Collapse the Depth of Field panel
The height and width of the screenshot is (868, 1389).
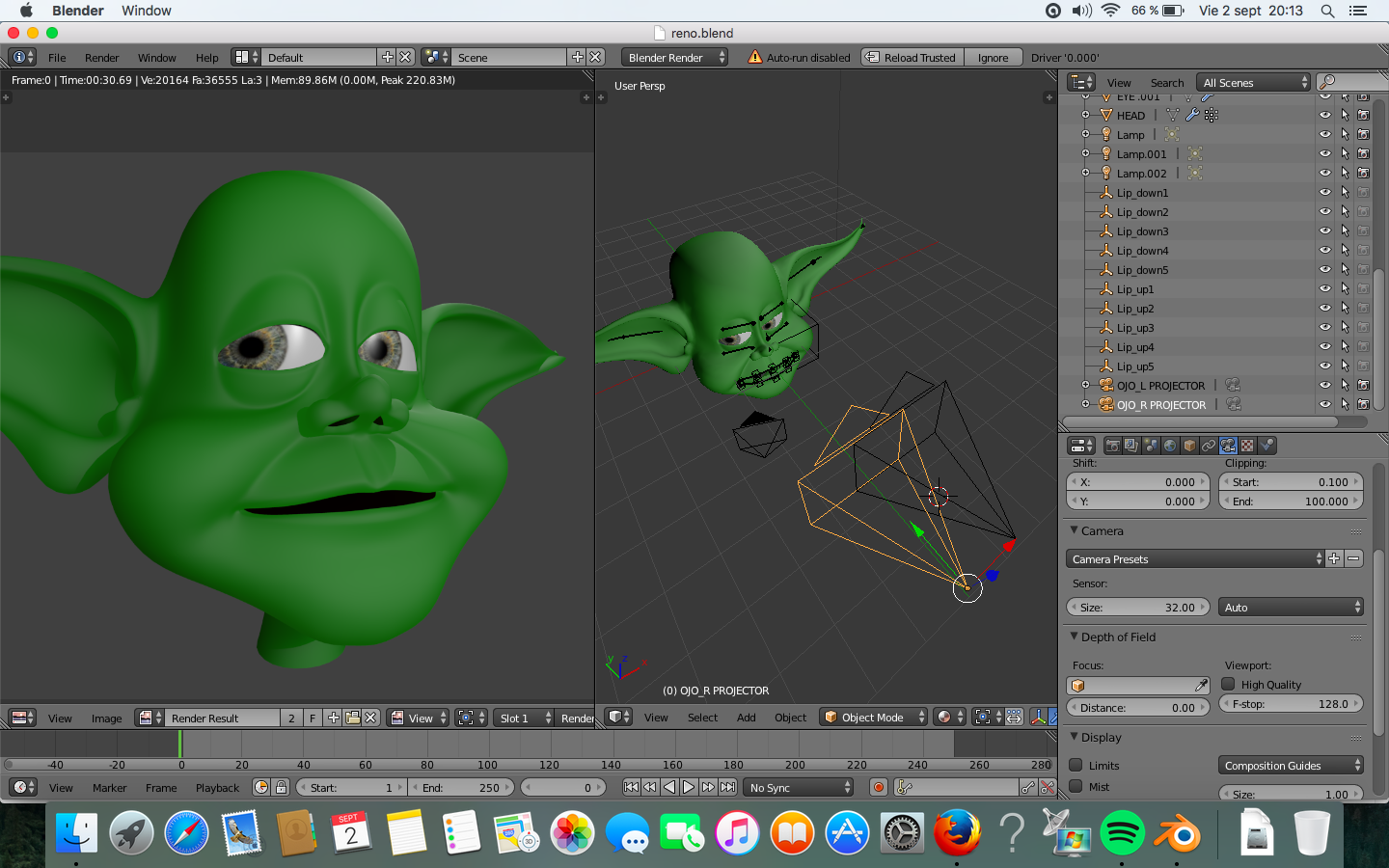pos(1075,637)
